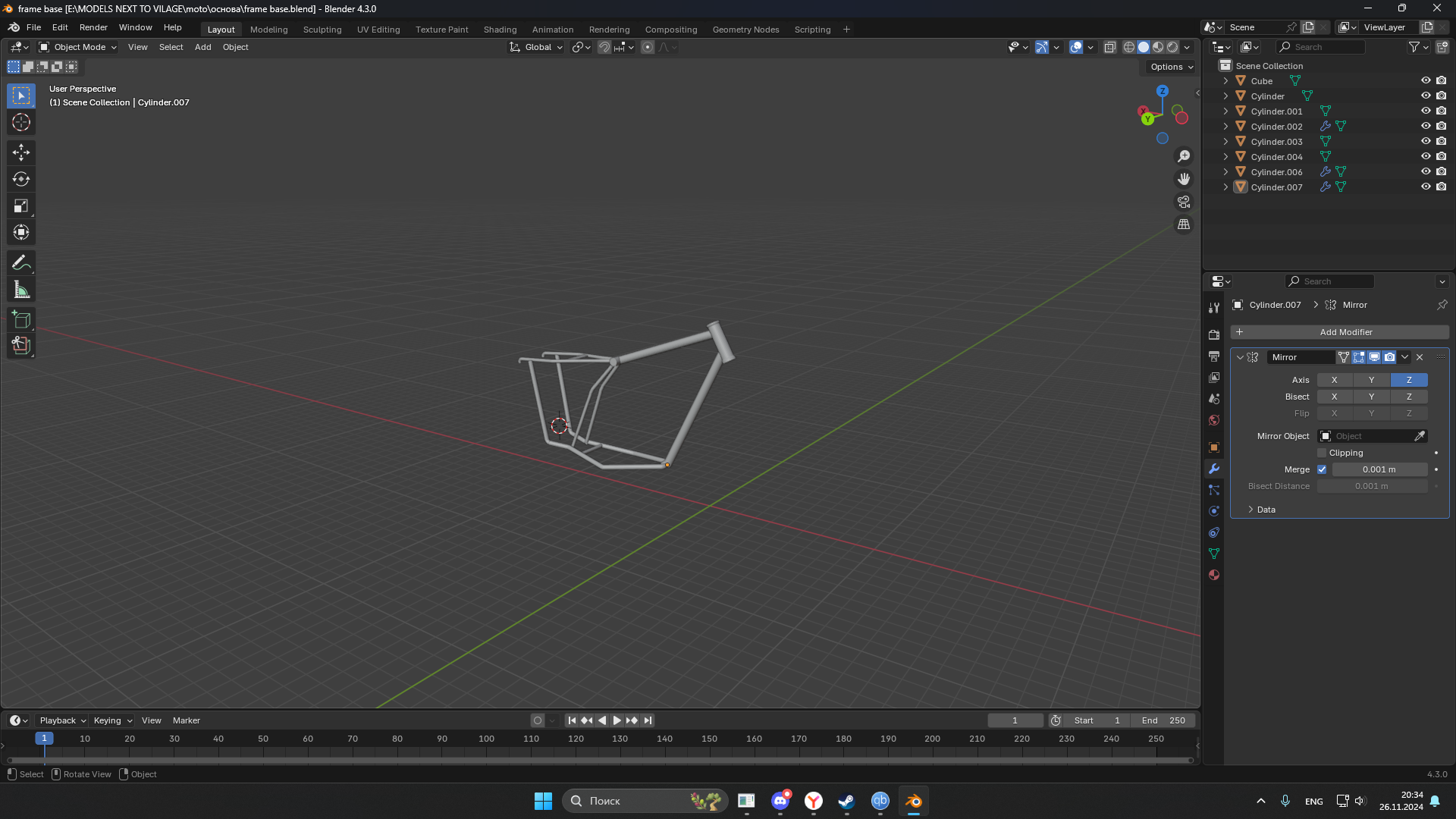Remove the Mirror modifier with X

pyautogui.click(x=1420, y=357)
